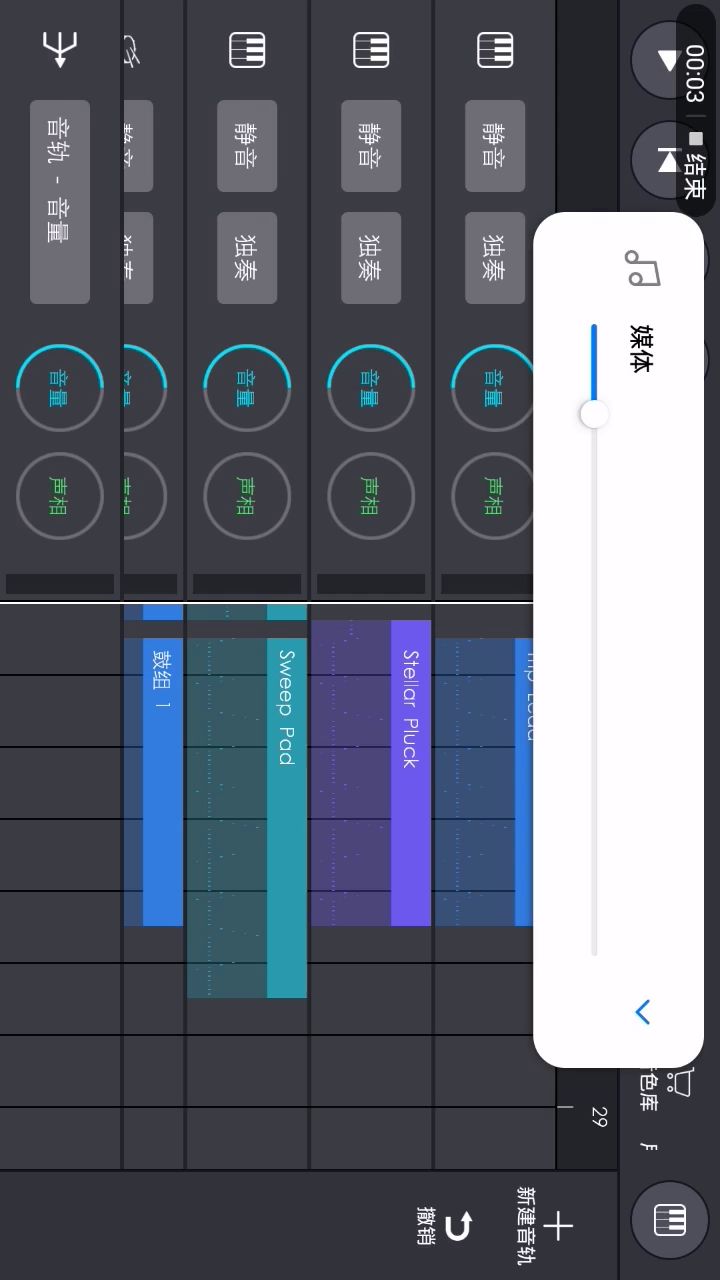Select Sweep Pad 音量 volume knob
This screenshot has height=1280, width=720.
click(x=247, y=388)
